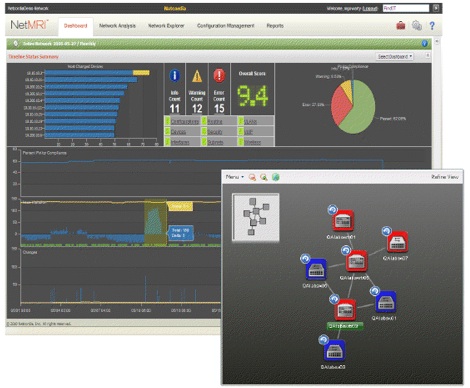Click the NetMRI logo

(29, 25)
